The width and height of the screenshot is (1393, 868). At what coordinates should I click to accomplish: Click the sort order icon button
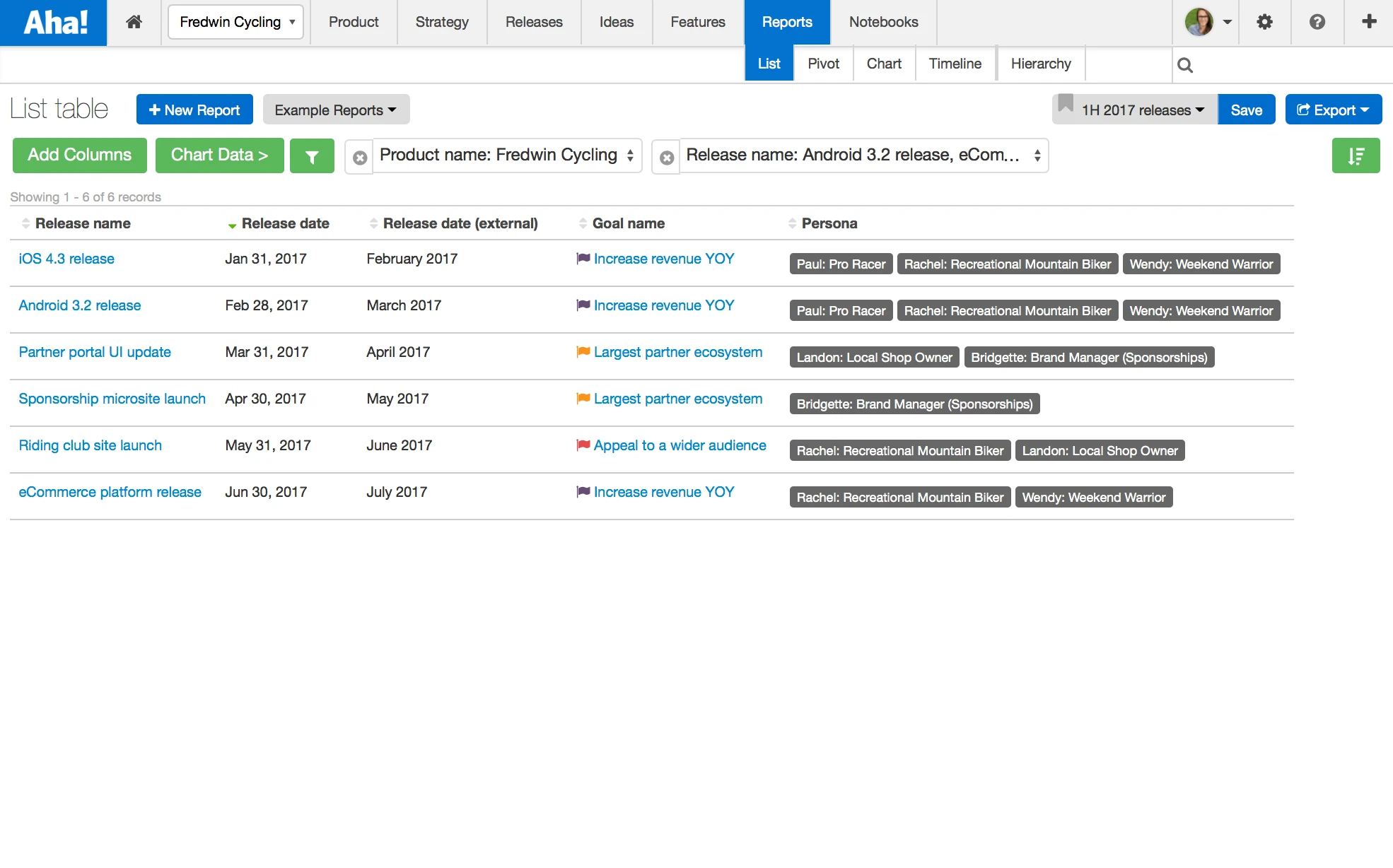click(1356, 156)
